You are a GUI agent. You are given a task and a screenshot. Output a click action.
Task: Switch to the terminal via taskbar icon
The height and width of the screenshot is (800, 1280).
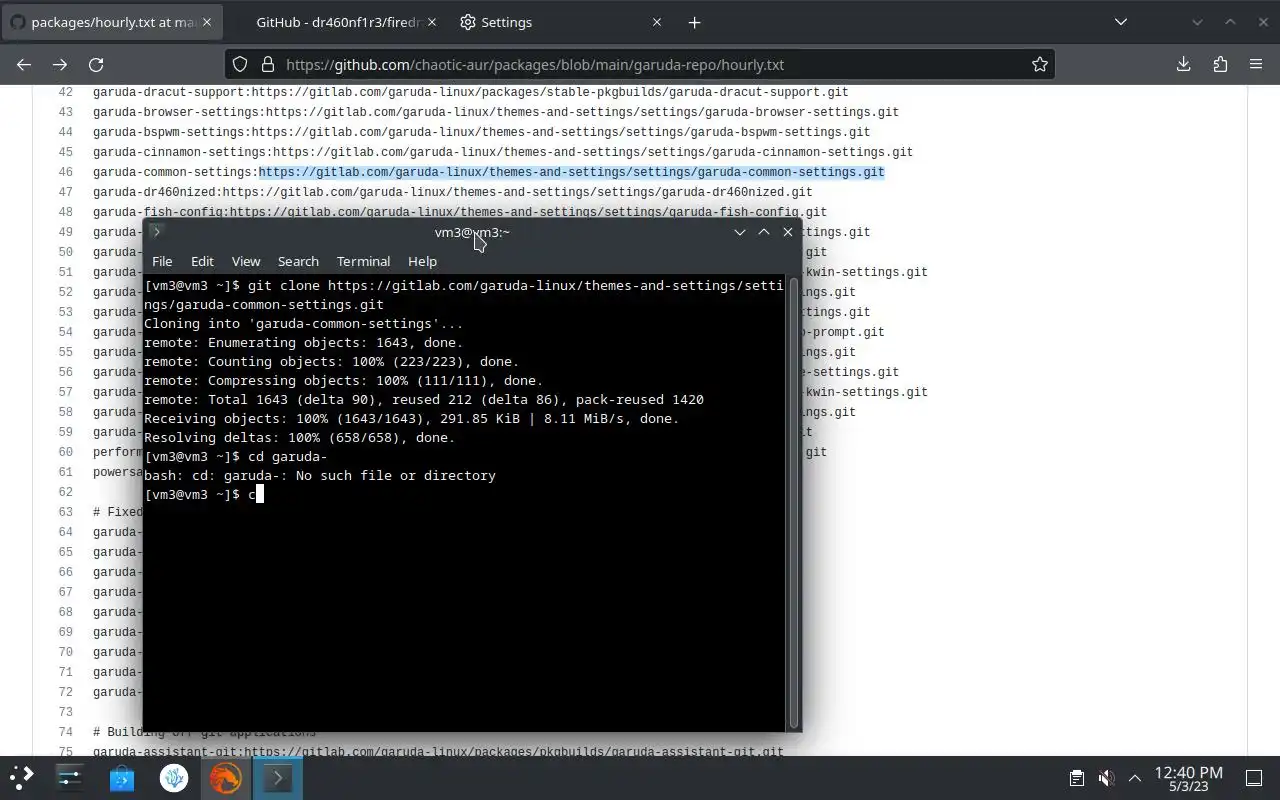[278, 778]
